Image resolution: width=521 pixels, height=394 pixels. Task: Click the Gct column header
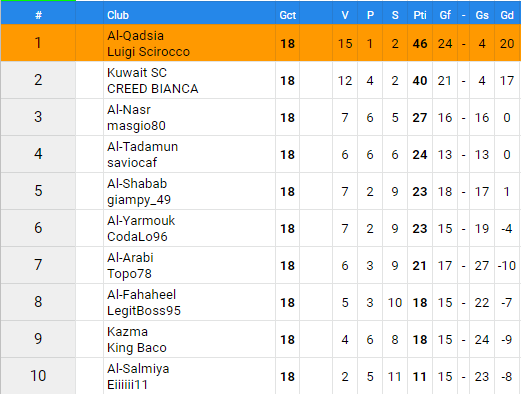point(287,15)
